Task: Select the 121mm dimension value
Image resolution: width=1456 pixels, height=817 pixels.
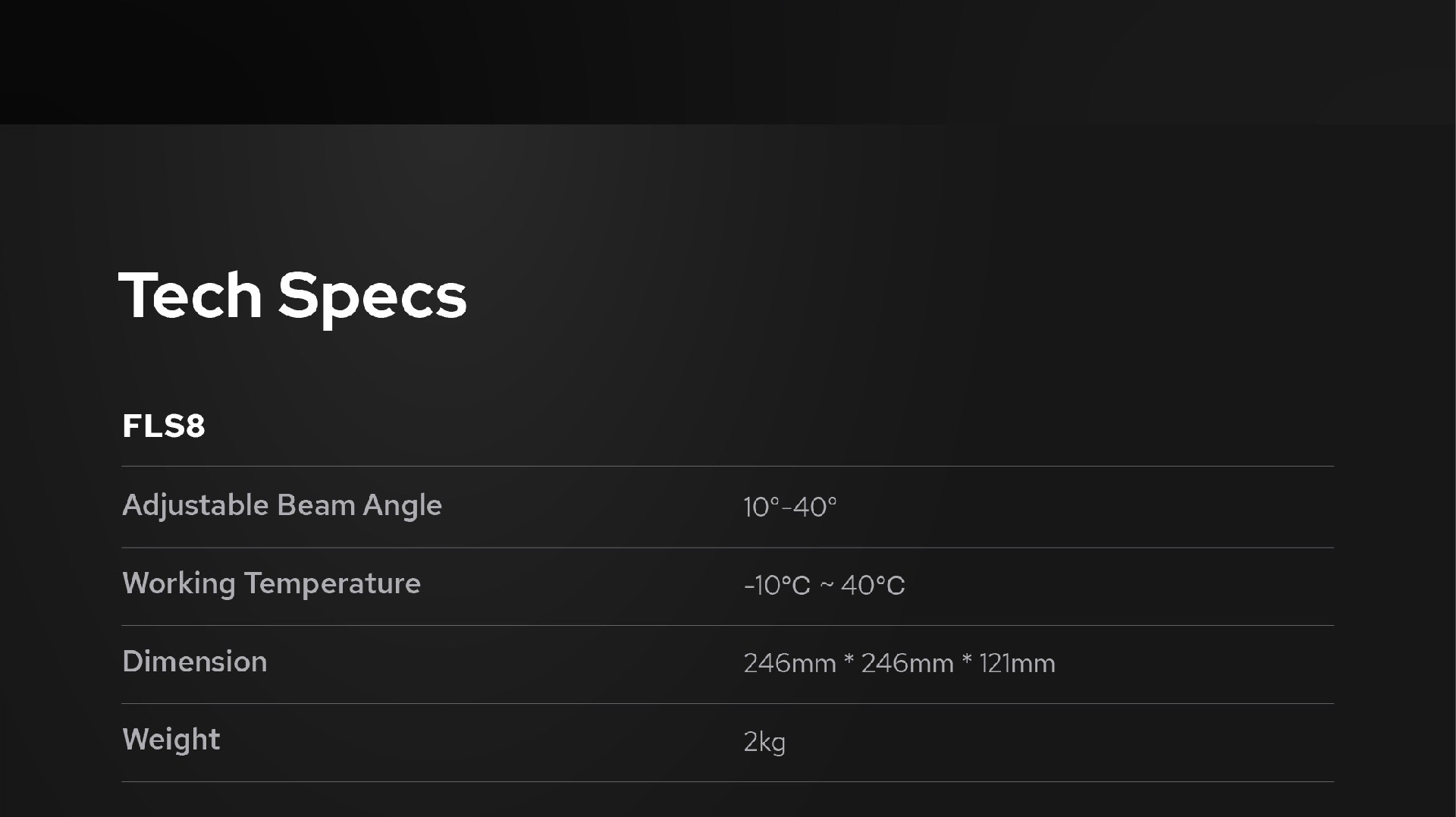Action: click(1017, 664)
